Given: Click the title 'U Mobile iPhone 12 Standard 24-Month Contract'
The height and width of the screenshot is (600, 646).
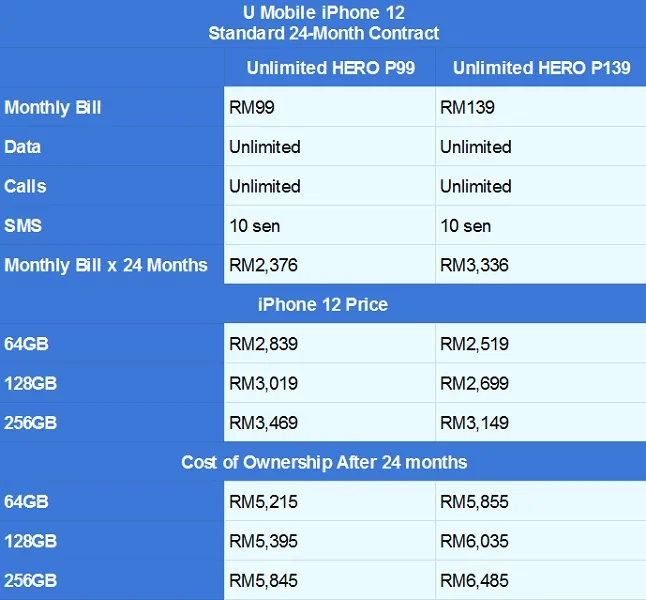Looking at the screenshot, I should tap(323, 23).
